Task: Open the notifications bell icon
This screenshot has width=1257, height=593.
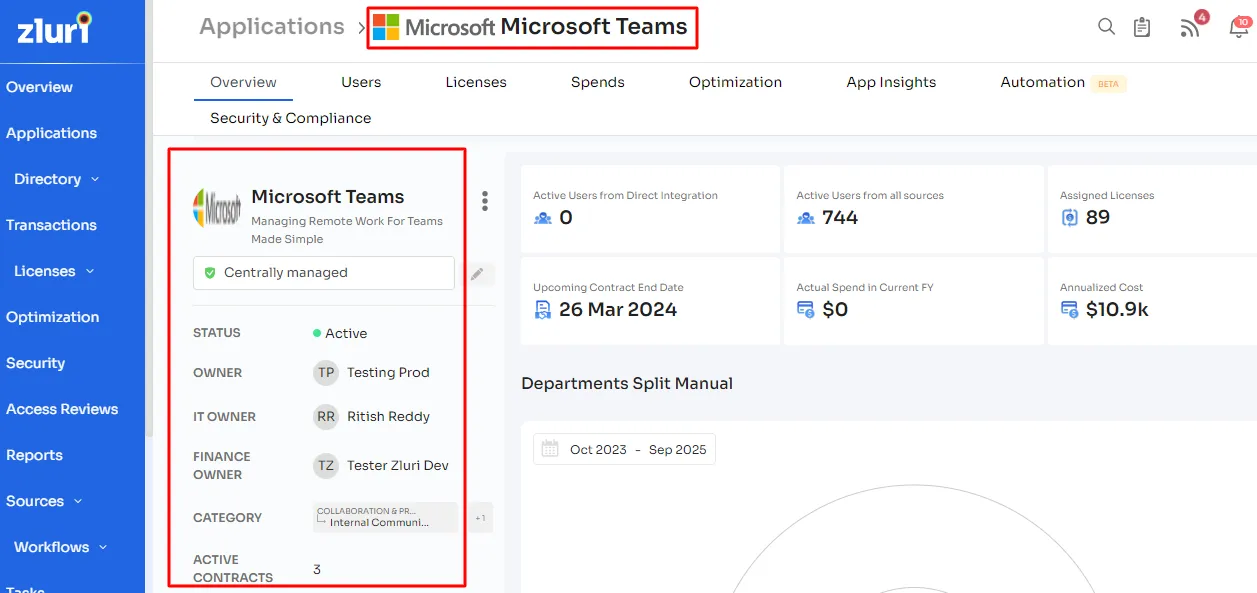Action: 1240,26
